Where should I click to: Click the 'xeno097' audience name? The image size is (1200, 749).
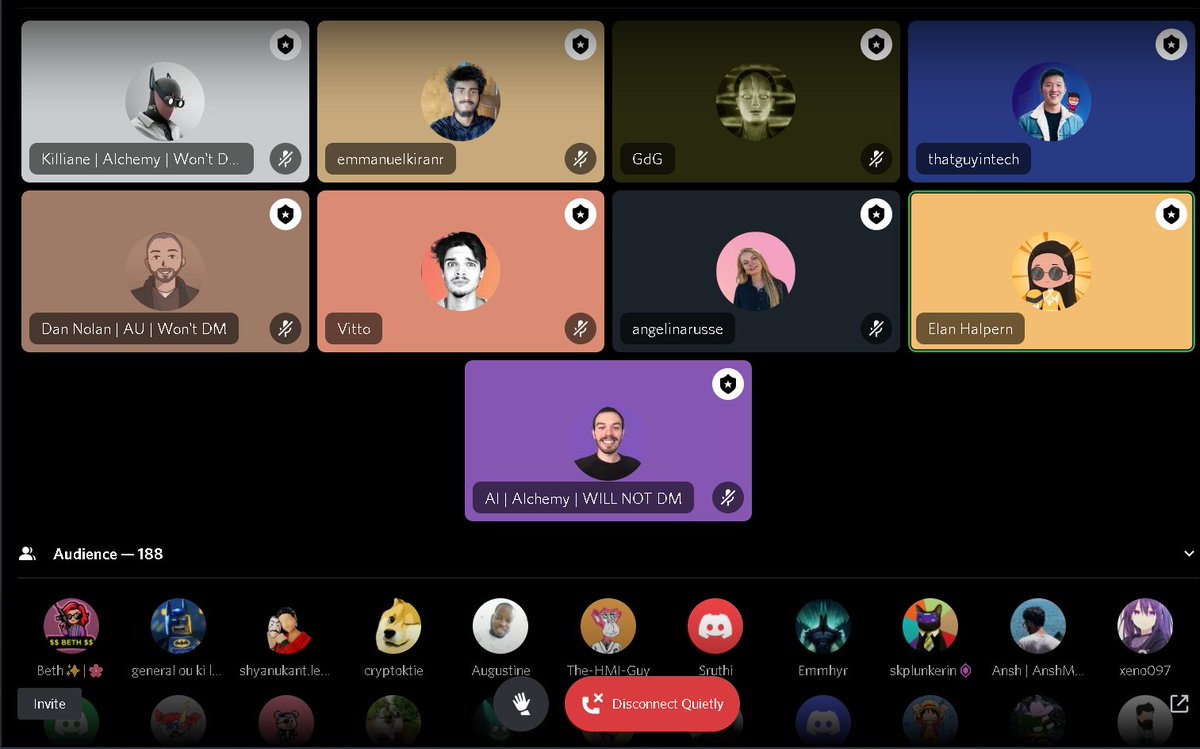point(1145,671)
